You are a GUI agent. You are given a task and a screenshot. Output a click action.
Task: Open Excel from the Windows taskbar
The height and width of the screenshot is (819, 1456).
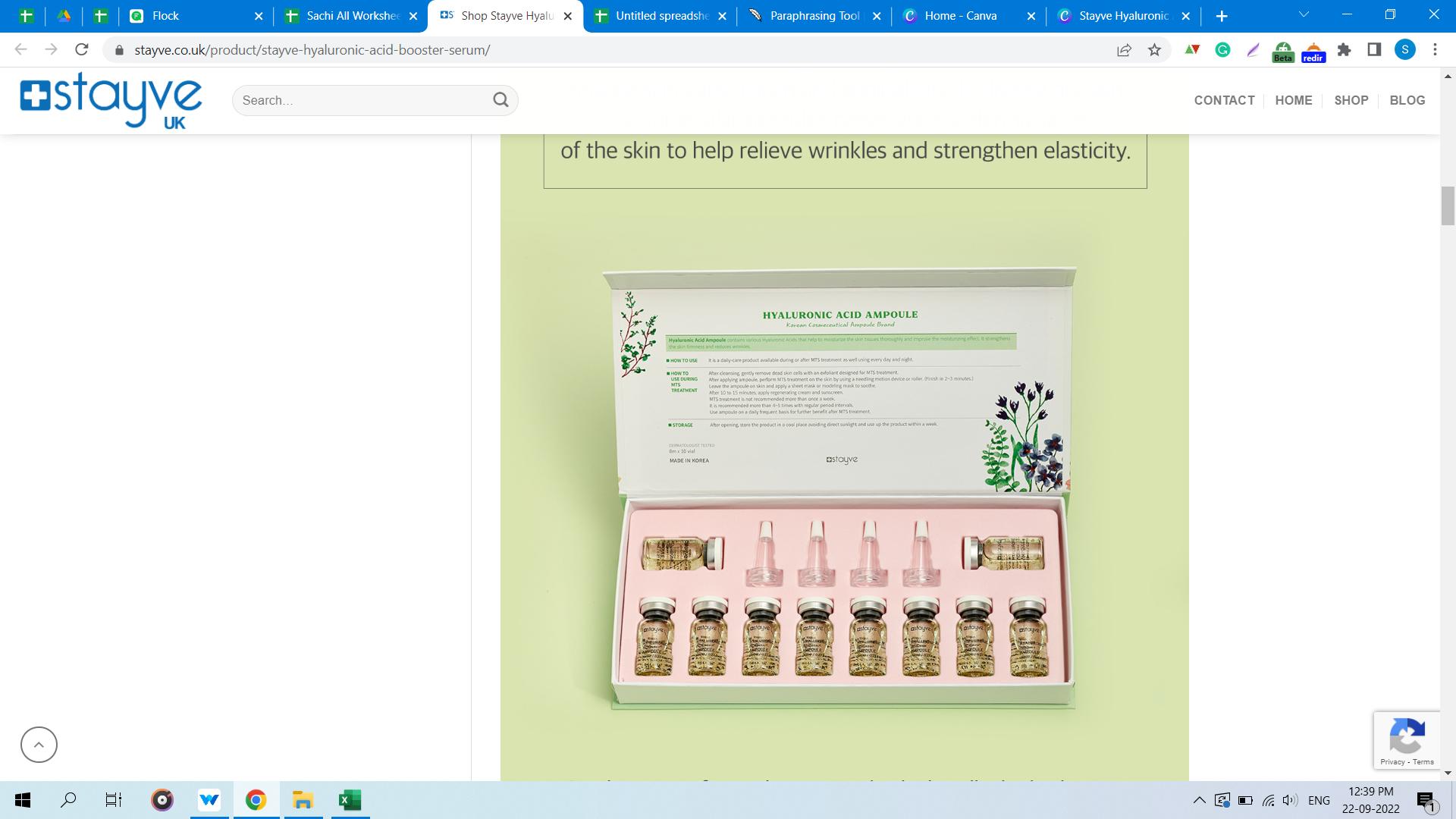pyautogui.click(x=350, y=800)
